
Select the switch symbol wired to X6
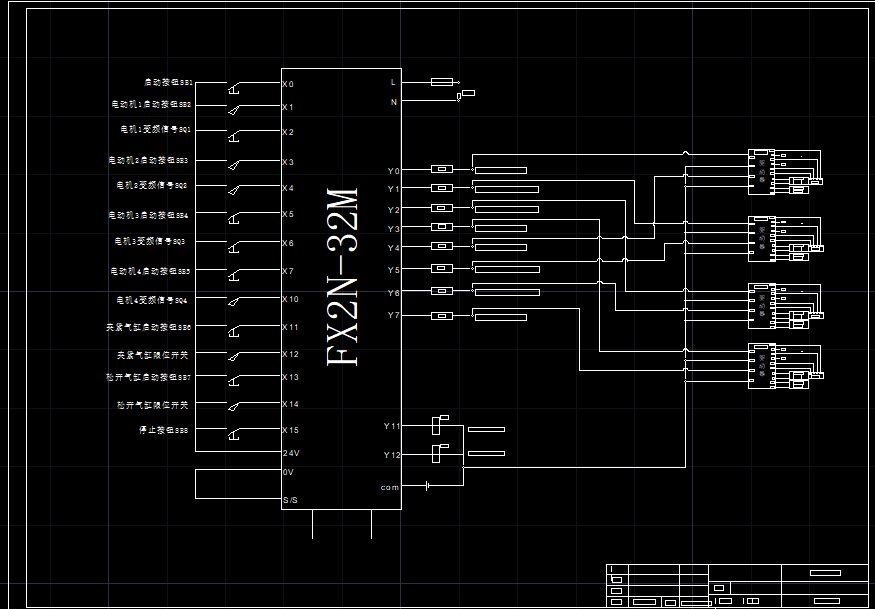coord(234,247)
